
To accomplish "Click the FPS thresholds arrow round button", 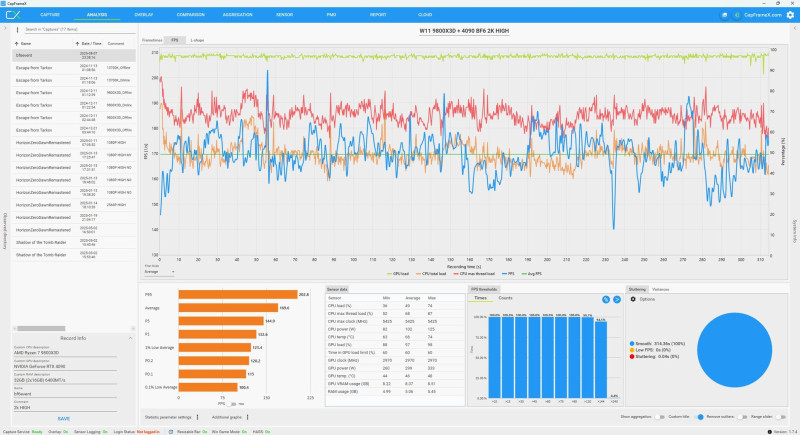I will (x=617, y=299).
